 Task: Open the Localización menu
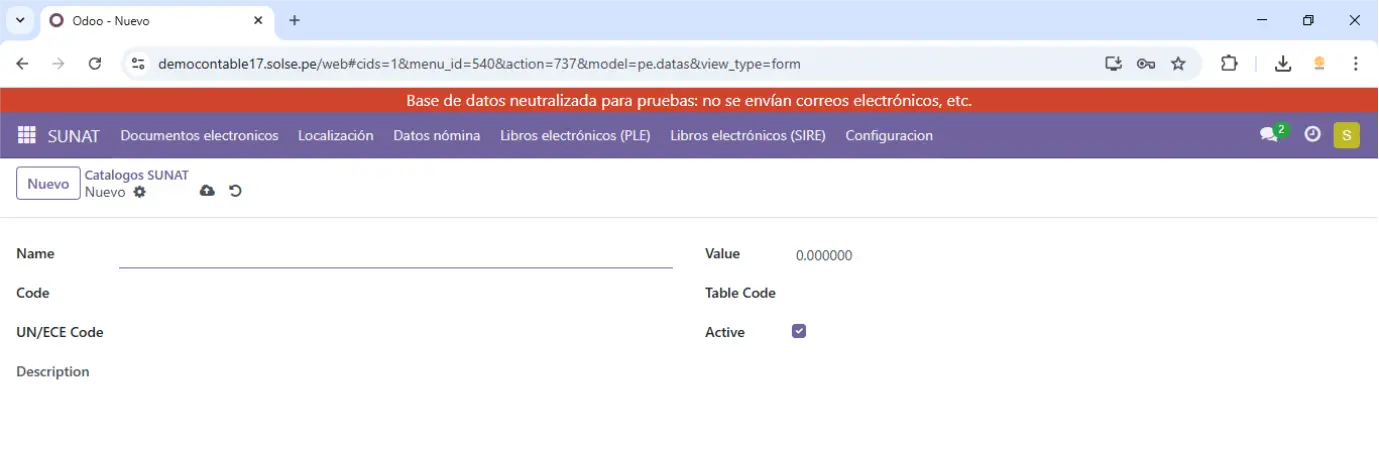335,135
